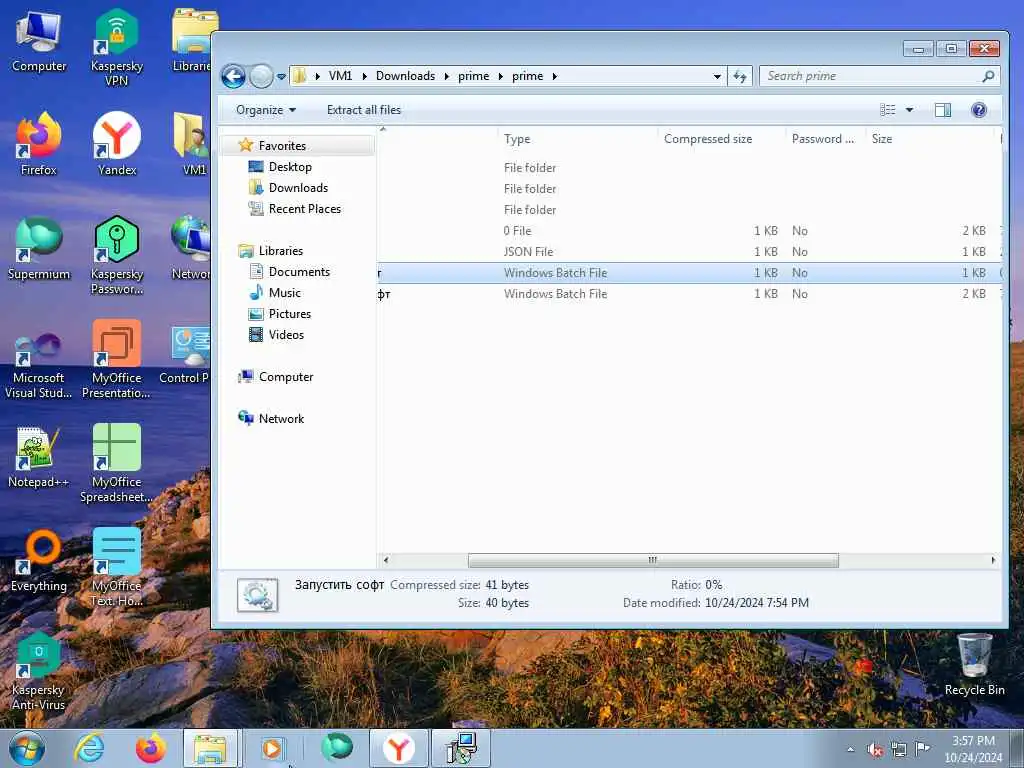Toggle the preview pane button
The image size is (1024, 768).
[x=943, y=110]
